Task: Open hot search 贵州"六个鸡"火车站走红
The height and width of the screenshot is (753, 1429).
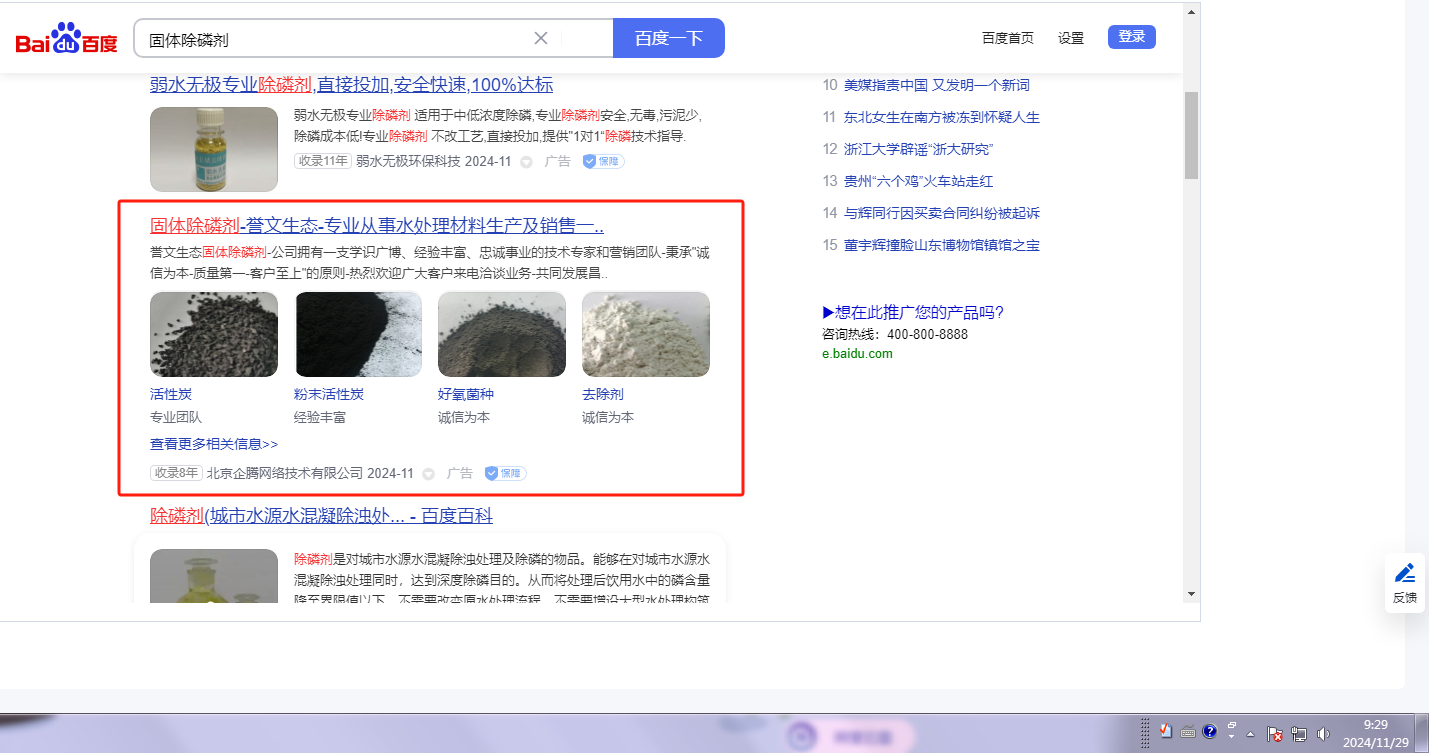Action: 918,181
